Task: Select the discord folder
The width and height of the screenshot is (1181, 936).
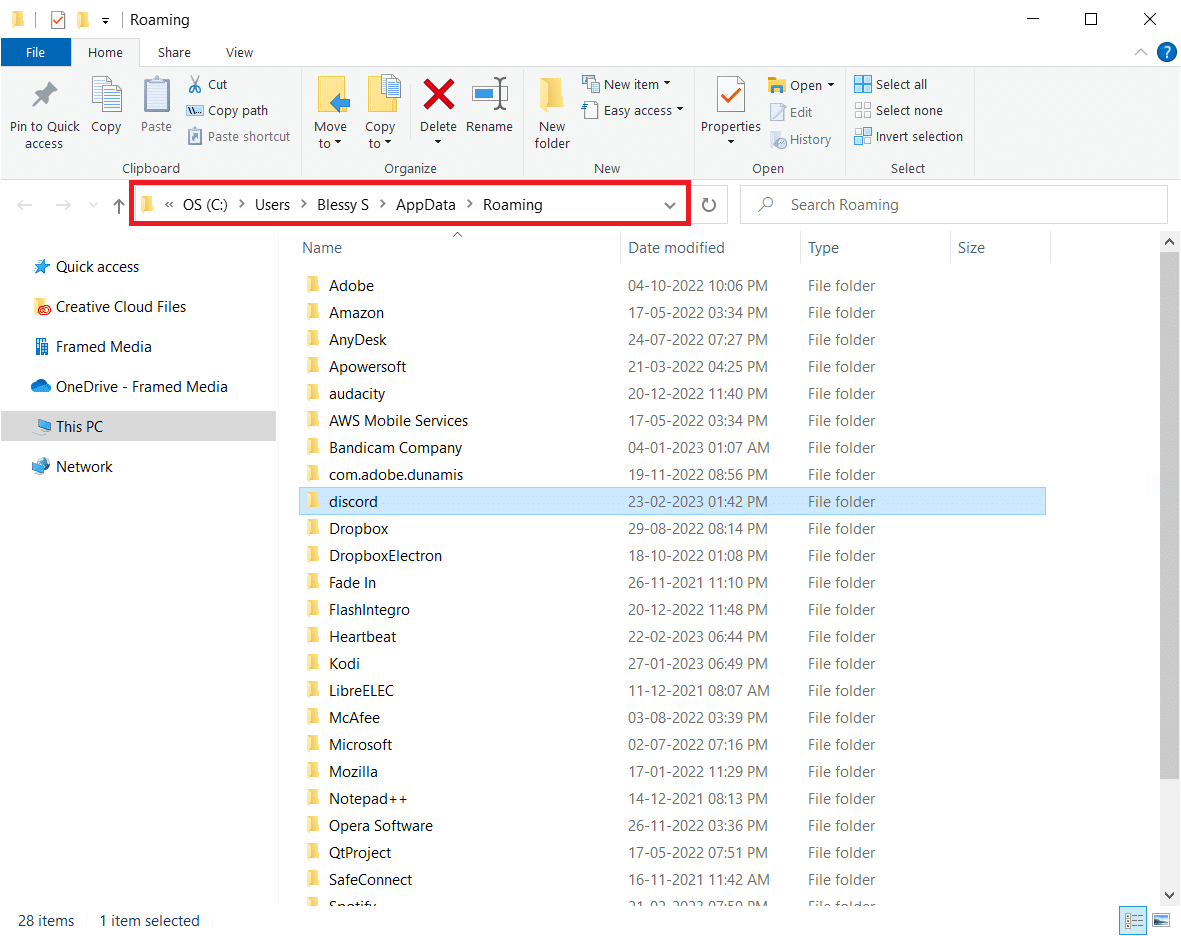Action: pos(672,502)
